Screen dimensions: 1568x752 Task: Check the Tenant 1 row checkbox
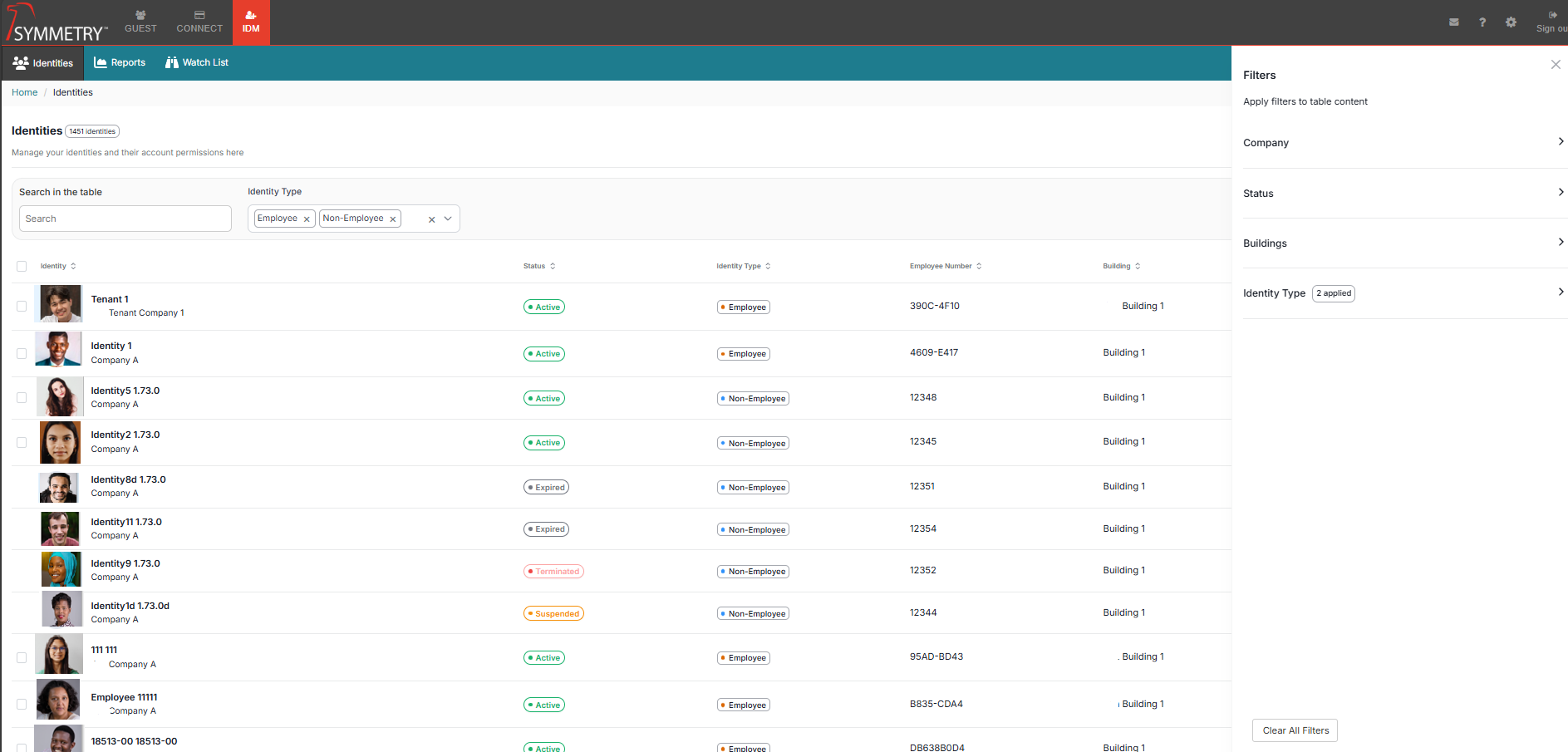[x=22, y=307]
